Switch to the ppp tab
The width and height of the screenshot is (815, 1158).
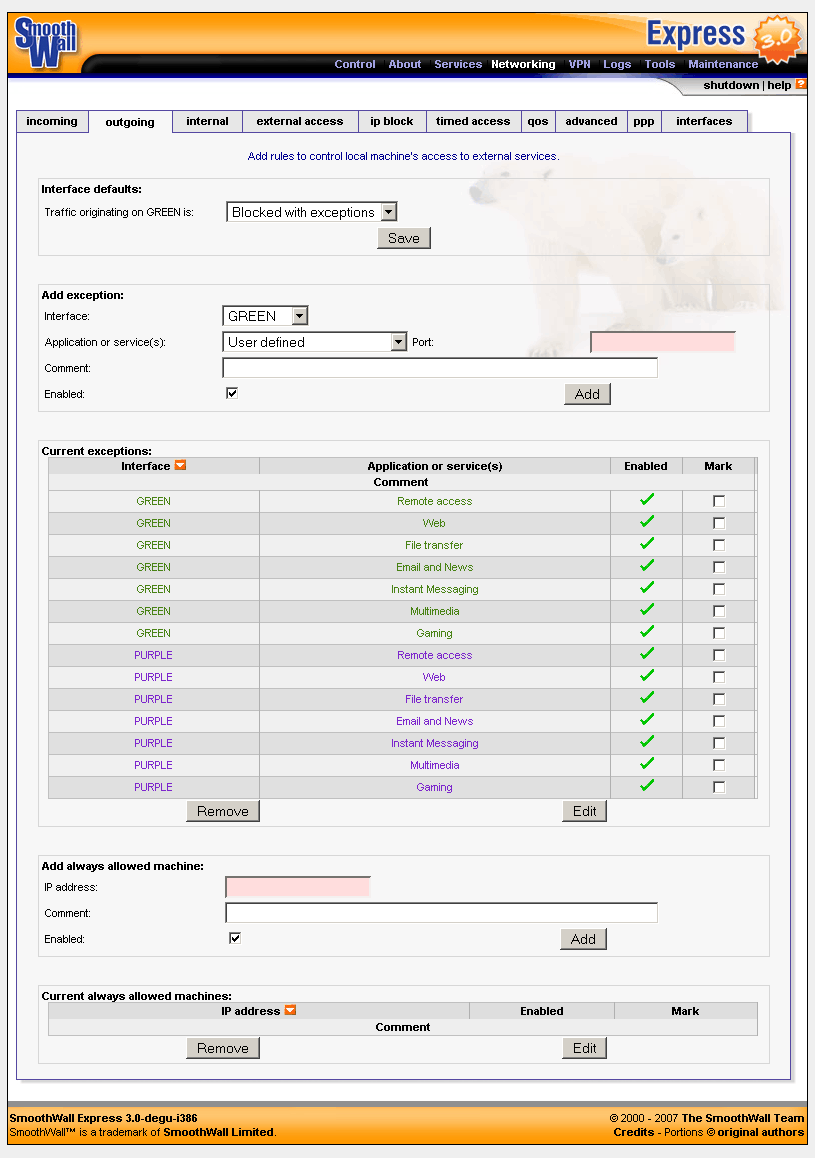(644, 121)
